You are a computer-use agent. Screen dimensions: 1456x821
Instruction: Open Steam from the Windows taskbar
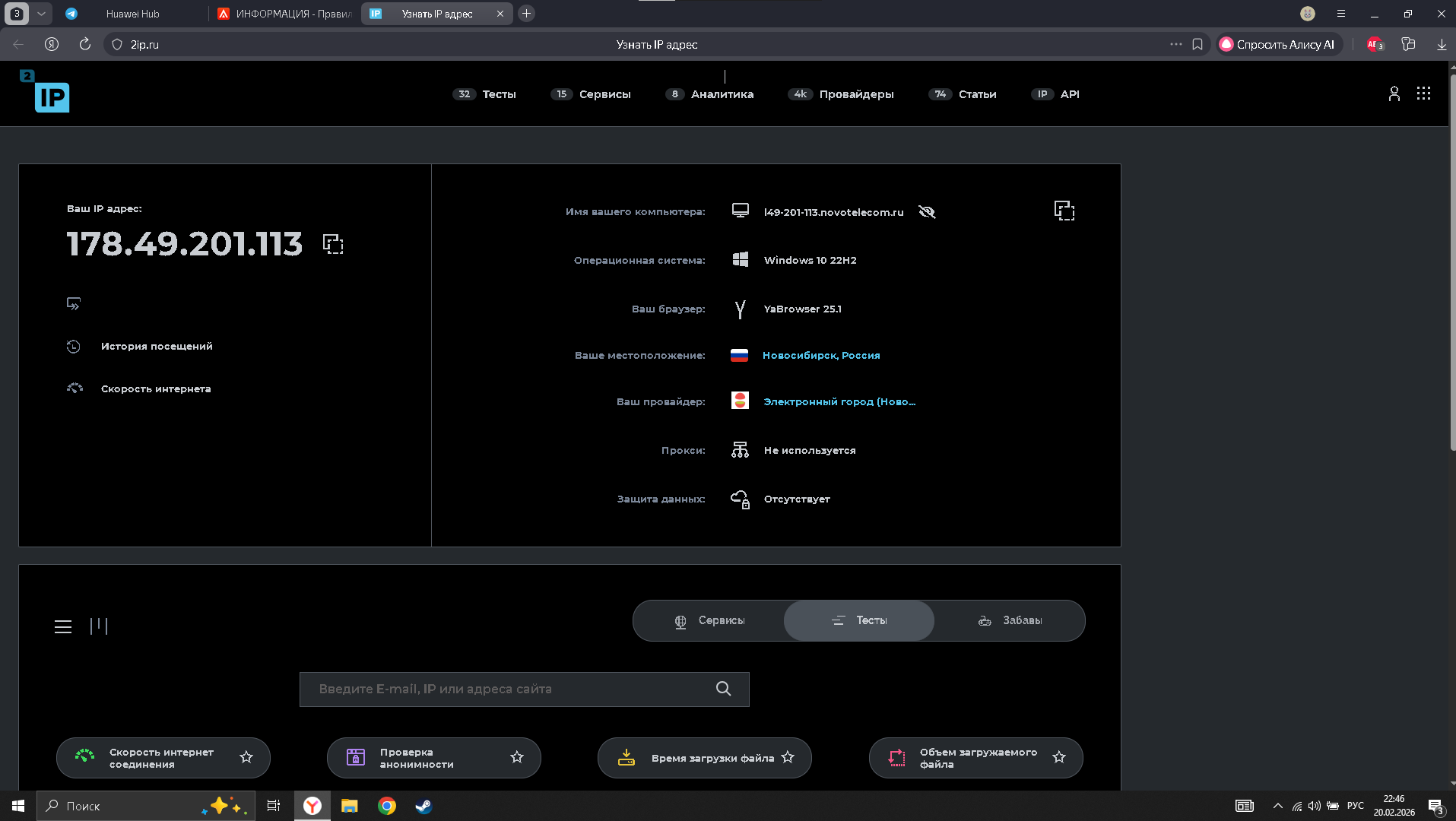click(423, 806)
